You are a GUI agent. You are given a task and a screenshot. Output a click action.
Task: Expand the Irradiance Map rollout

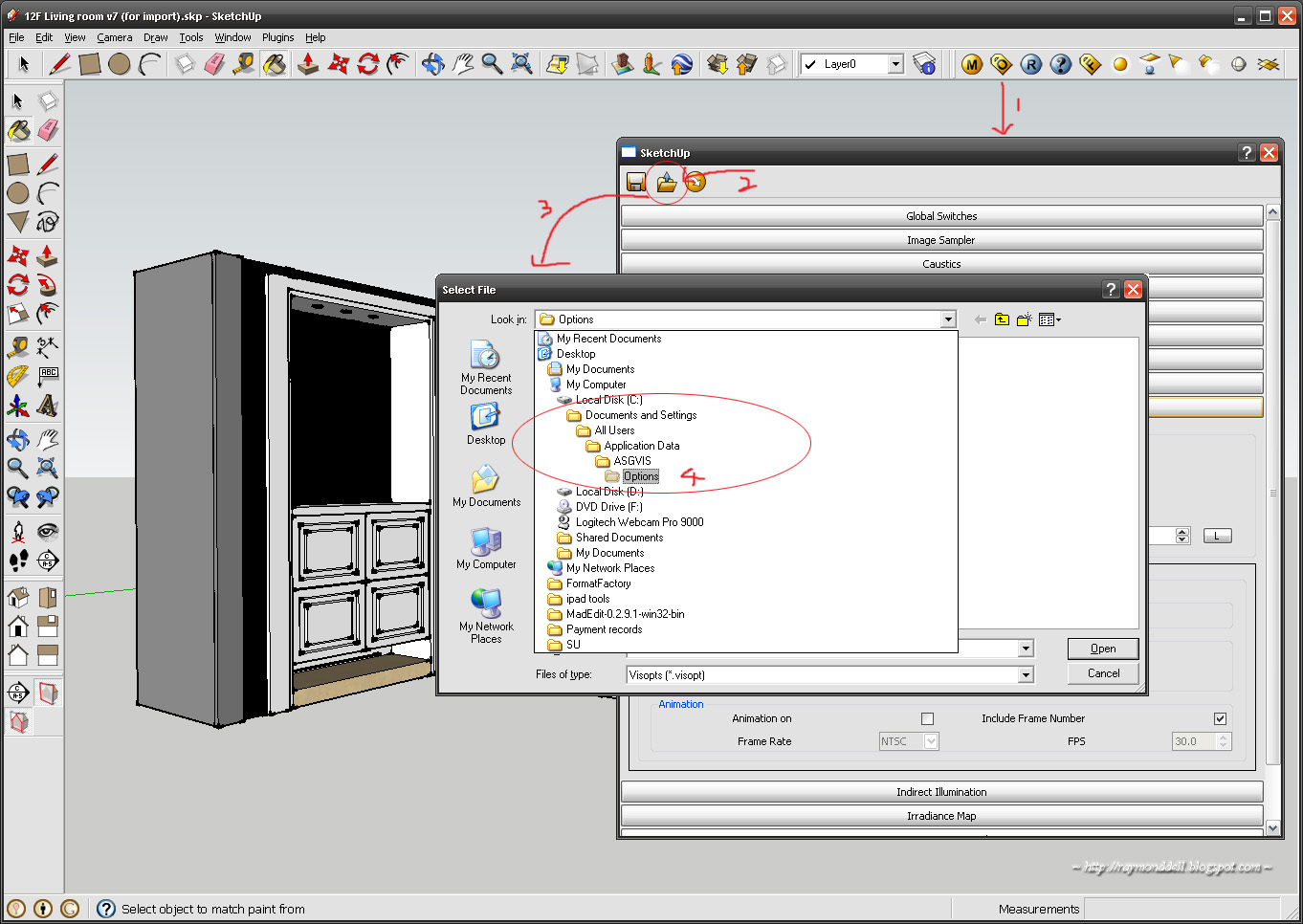[942, 816]
